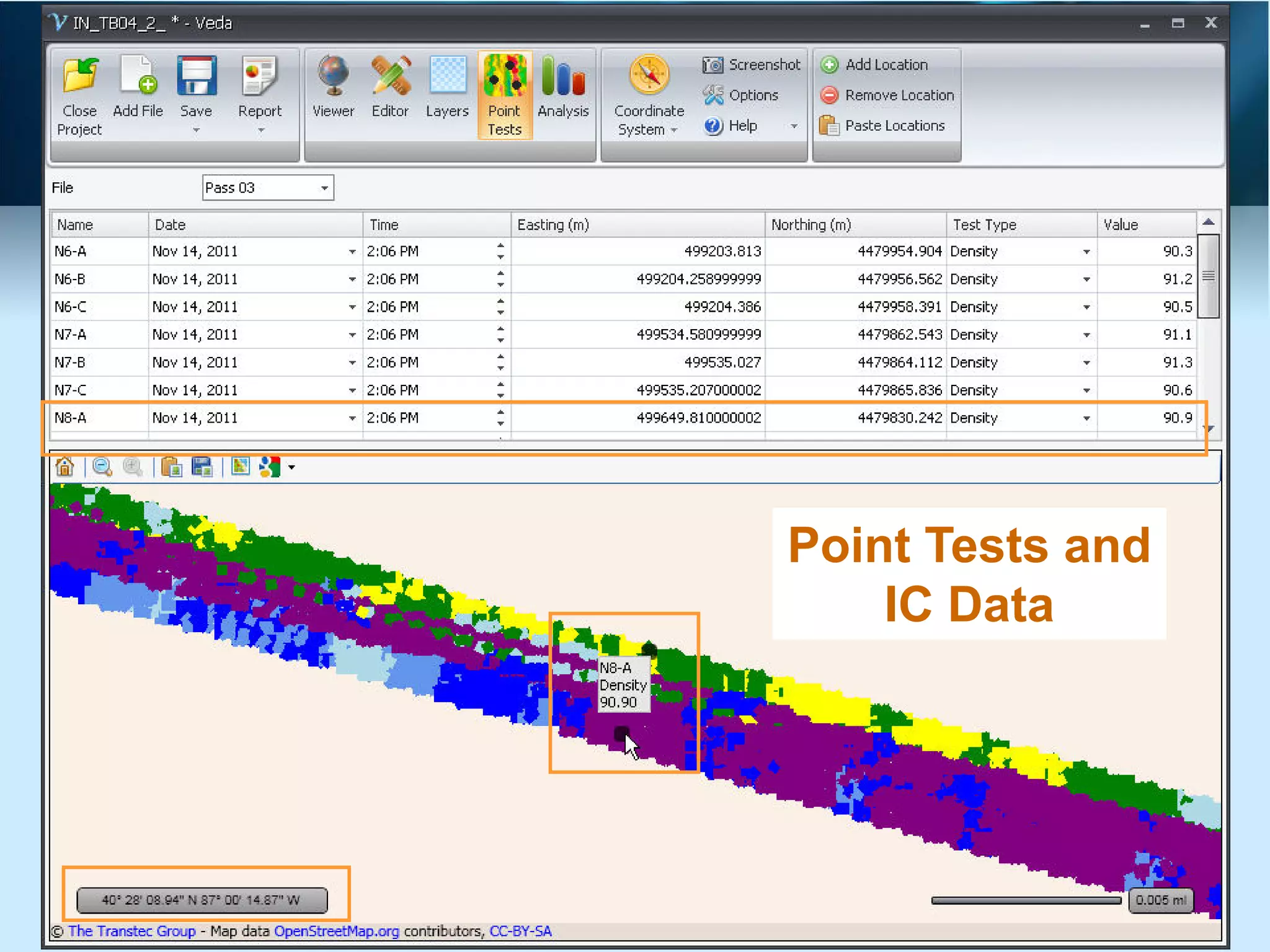Click the table vertical scrollbar thumb
Viewport: 1270px width, 952px height.
point(1208,276)
